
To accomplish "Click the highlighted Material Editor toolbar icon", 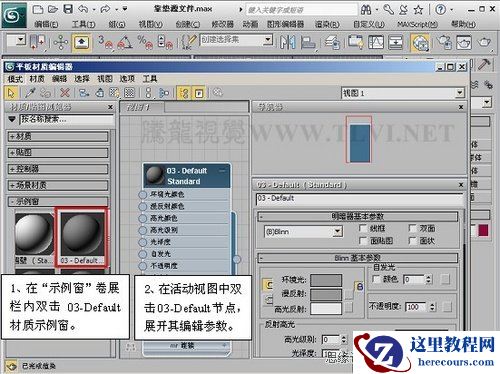I will click(x=420, y=43).
